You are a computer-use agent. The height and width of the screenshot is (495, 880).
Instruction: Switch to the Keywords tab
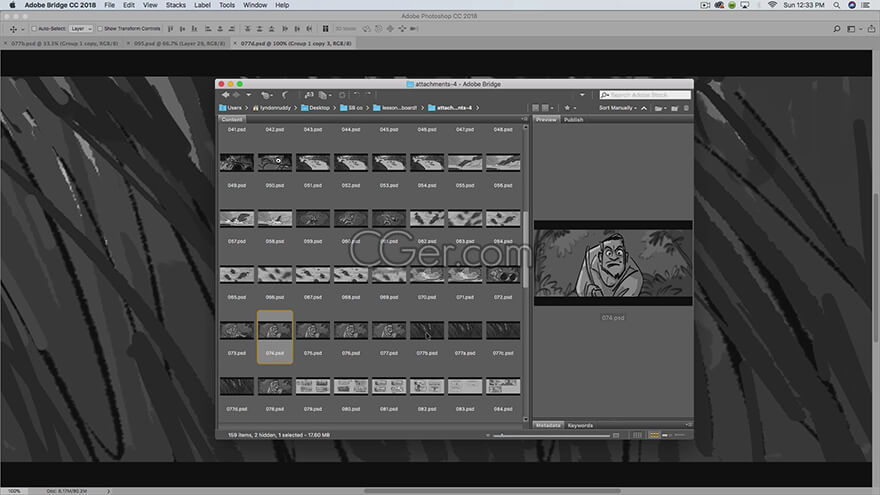[x=580, y=425]
